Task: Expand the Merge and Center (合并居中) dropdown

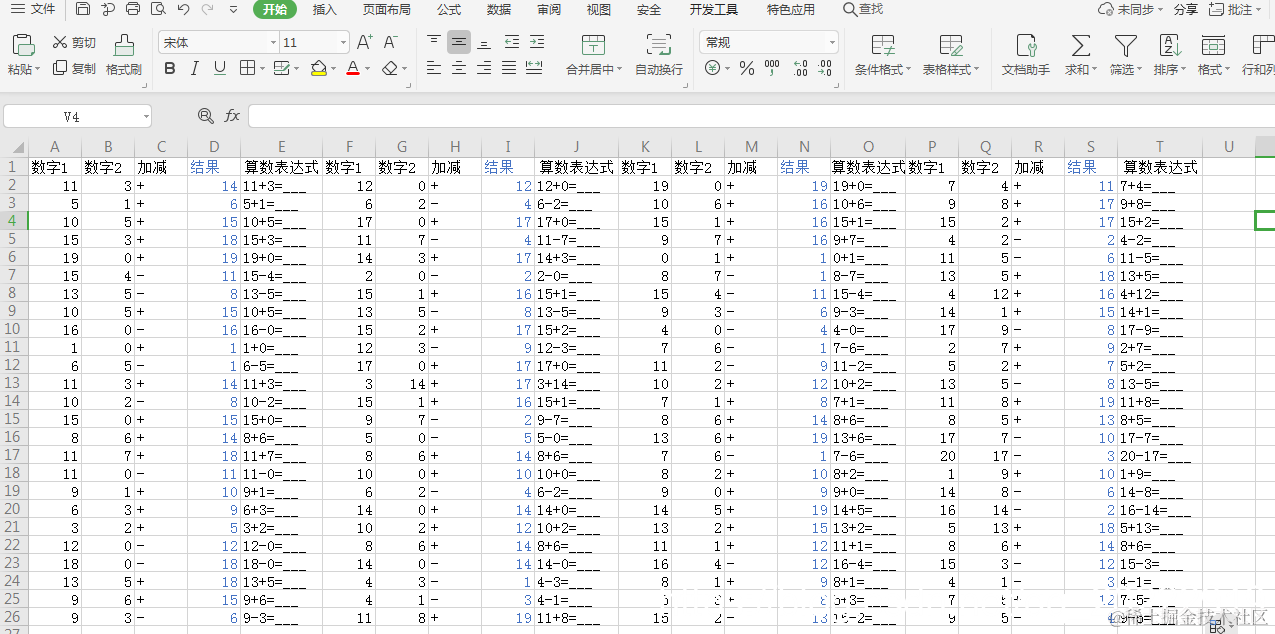Action: [x=620, y=70]
